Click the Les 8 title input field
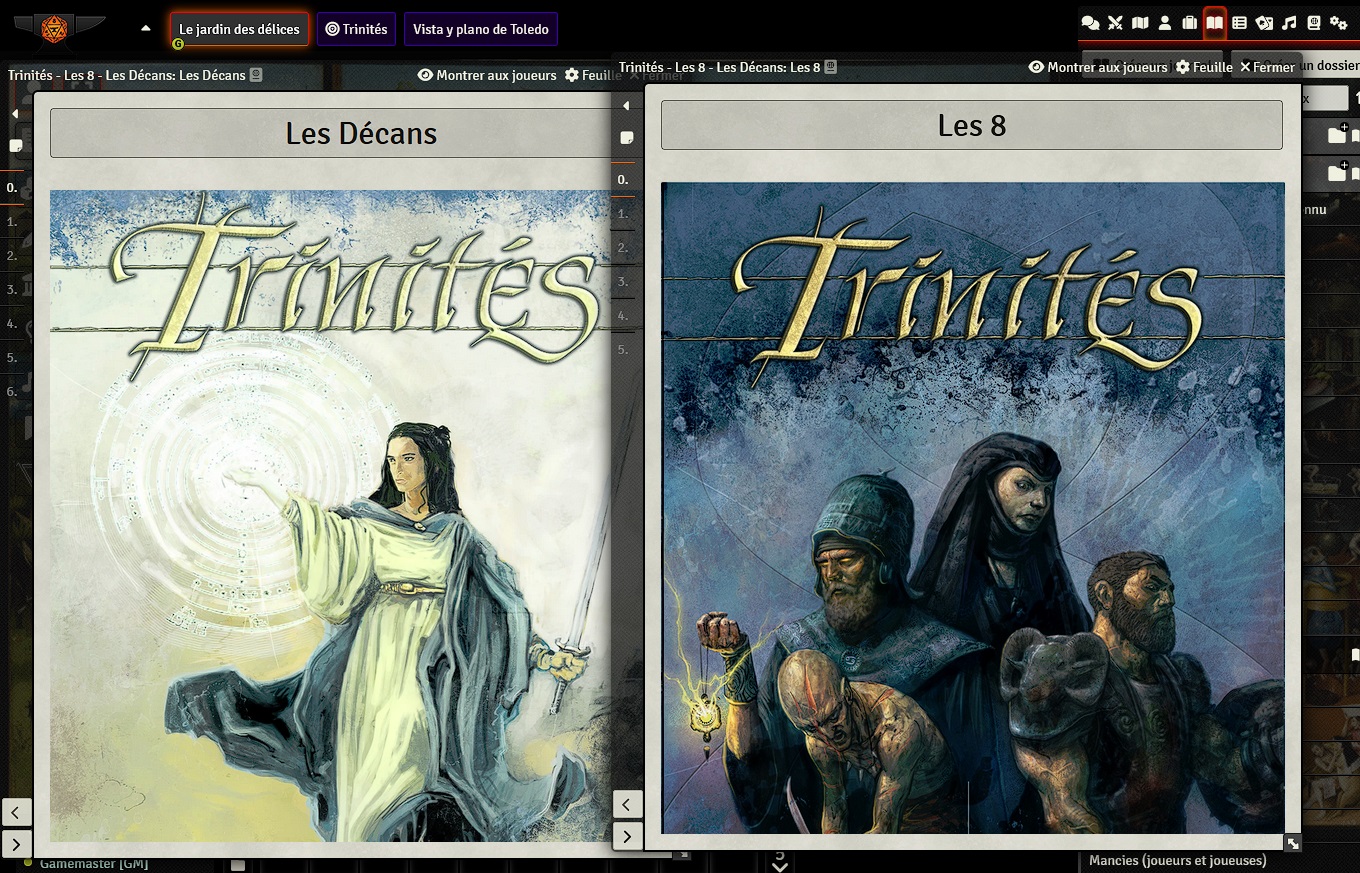The width and height of the screenshot is (1360, 873). (971, 125)
